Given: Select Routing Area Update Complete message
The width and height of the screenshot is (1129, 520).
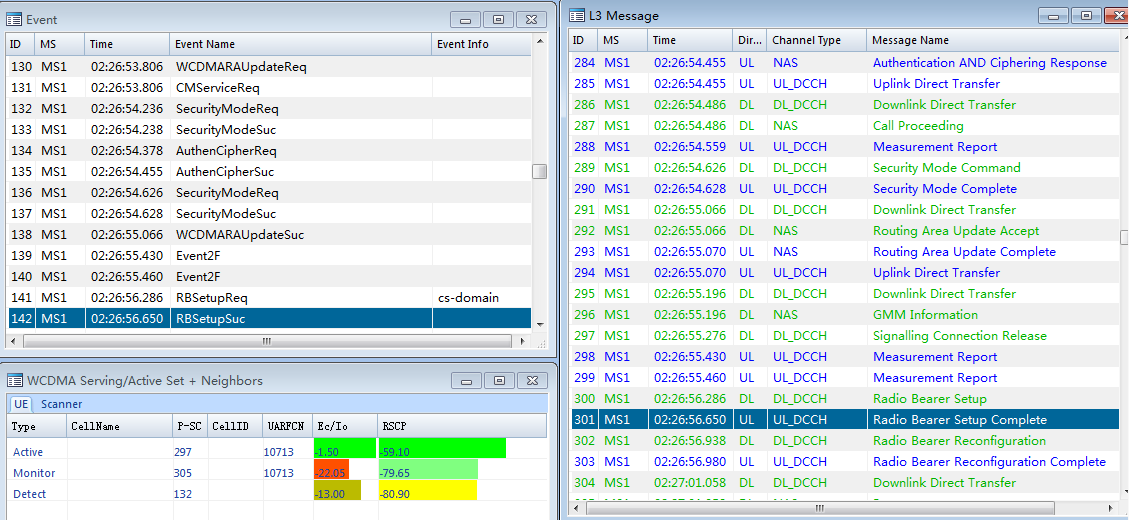Looking at the screenshot, I should (845, 251).
